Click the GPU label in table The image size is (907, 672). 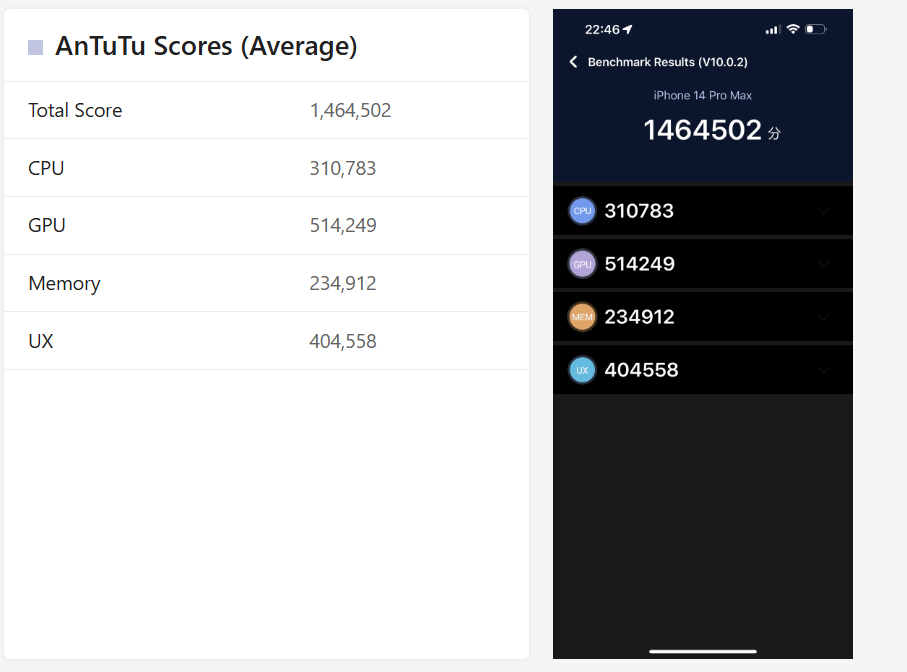click(x=47, y=226)
